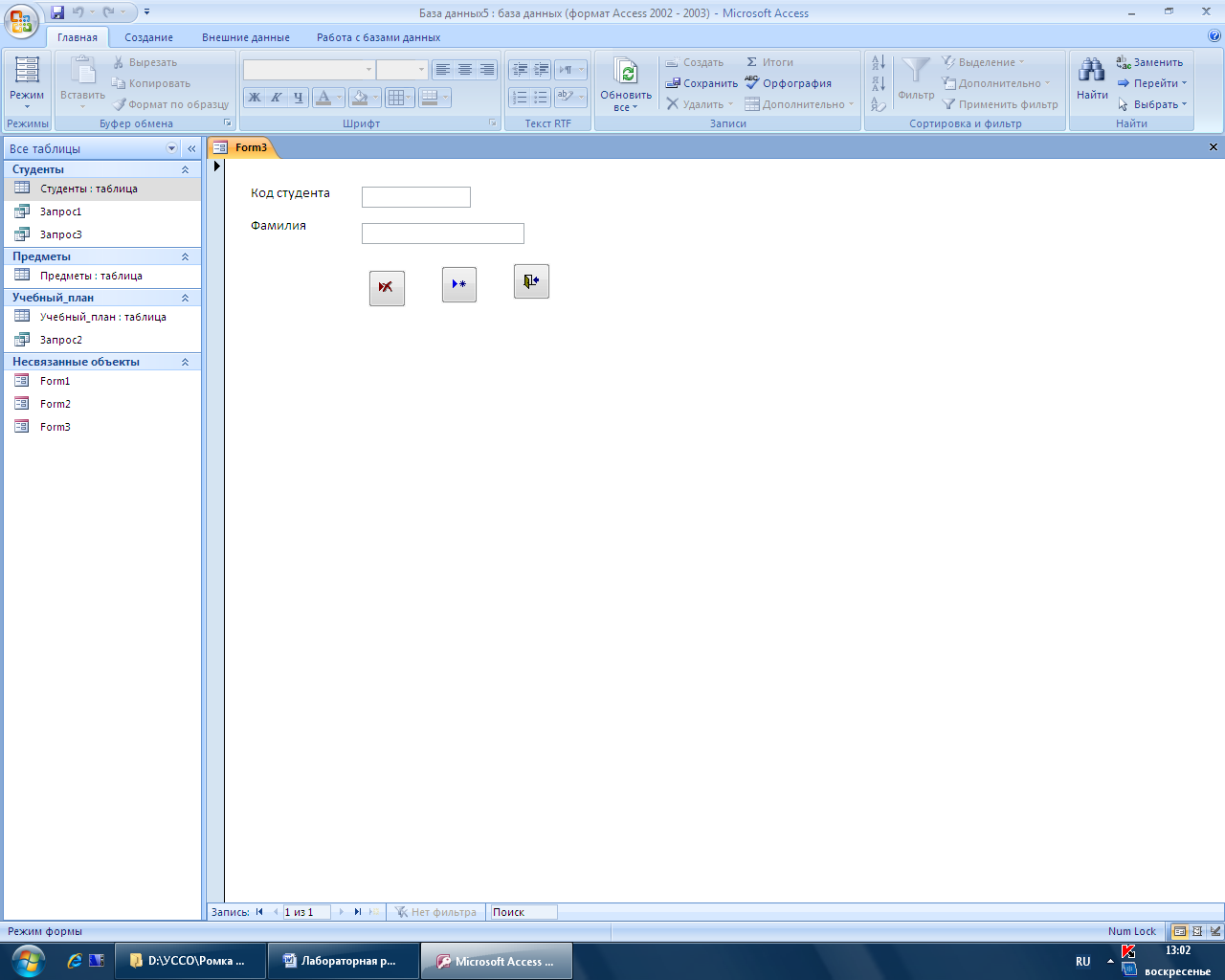Image resolution: width=1225 pixels, height=980 pixels.
Task: Click the add new record button on Form3
Action: (x=459, y=284)
